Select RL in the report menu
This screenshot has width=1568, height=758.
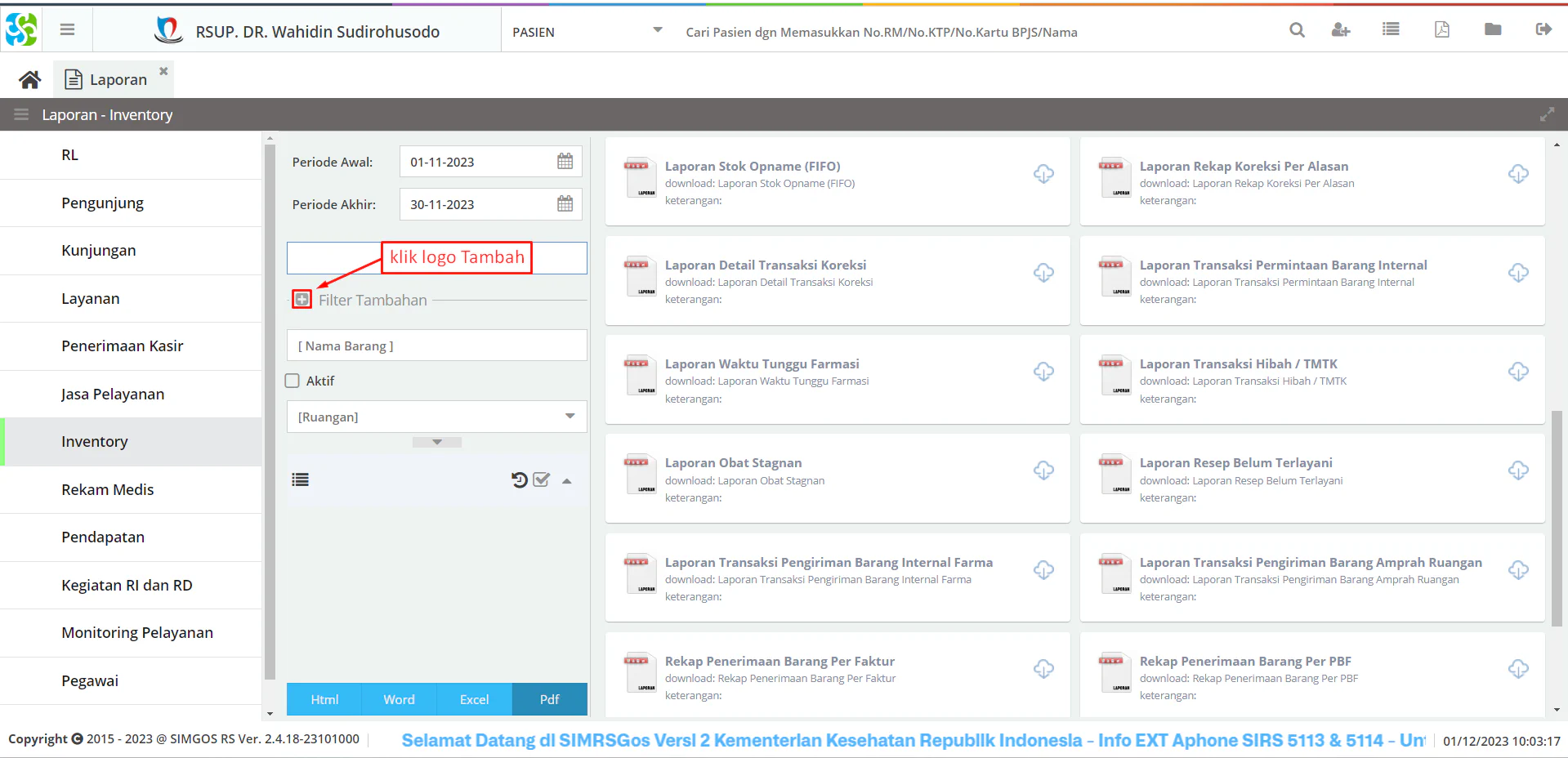coord(131,154)
